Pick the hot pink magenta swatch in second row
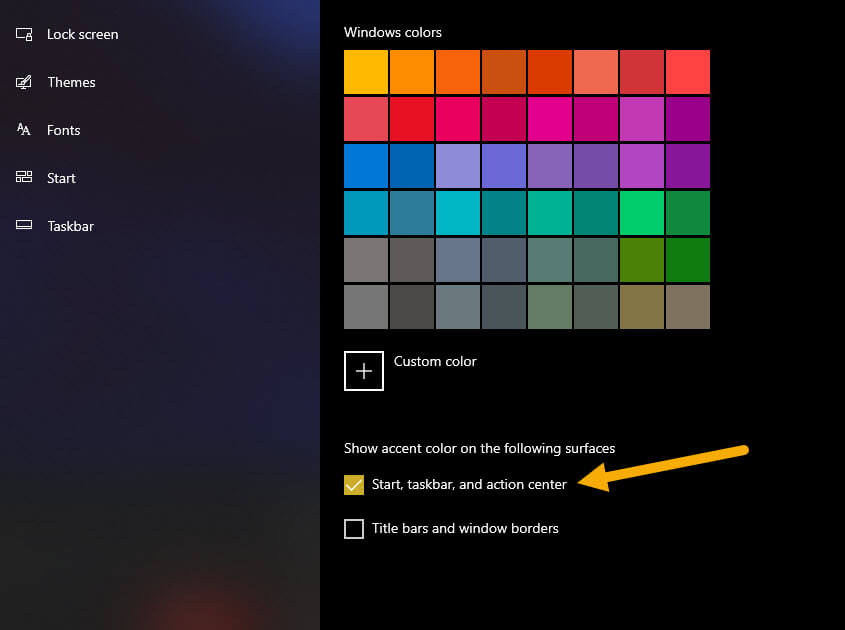 tap(550, 119)
